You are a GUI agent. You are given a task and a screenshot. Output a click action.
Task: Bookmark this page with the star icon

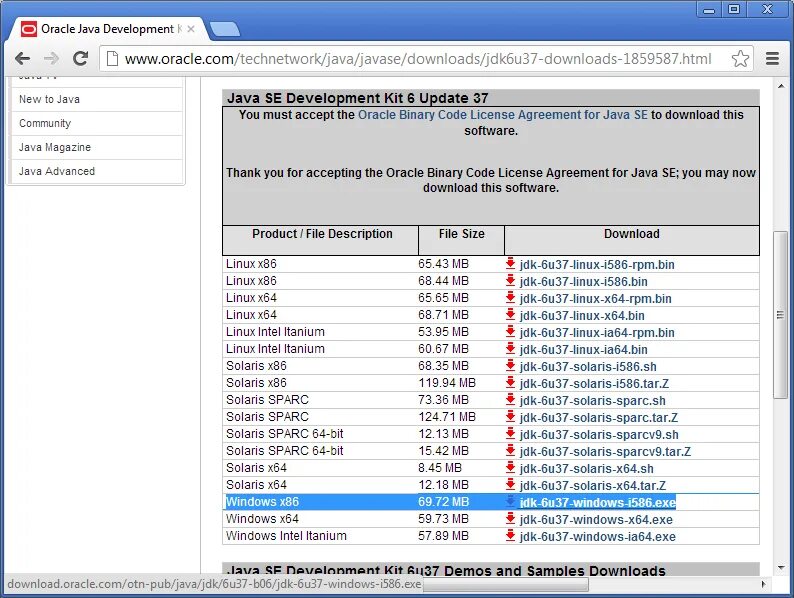[740, 59]
